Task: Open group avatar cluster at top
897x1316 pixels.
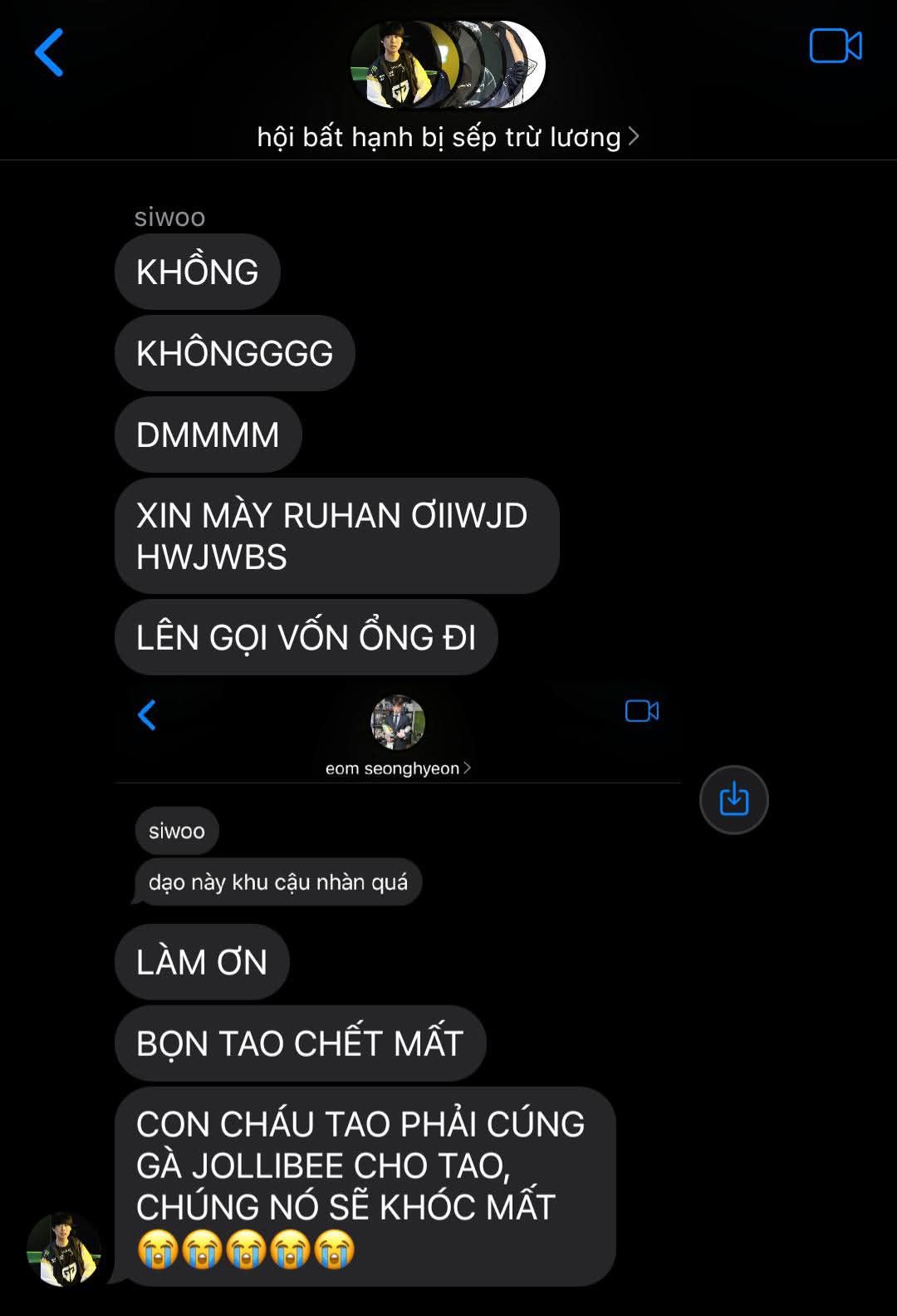Action: coord(448,65)
